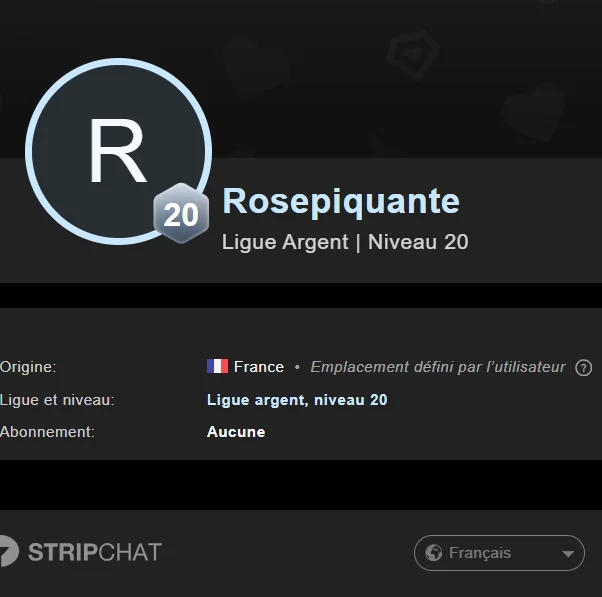Click the Rosepiquante username heading
The width and height of the screenshot is (602, 597).
[x=340, y=201]
